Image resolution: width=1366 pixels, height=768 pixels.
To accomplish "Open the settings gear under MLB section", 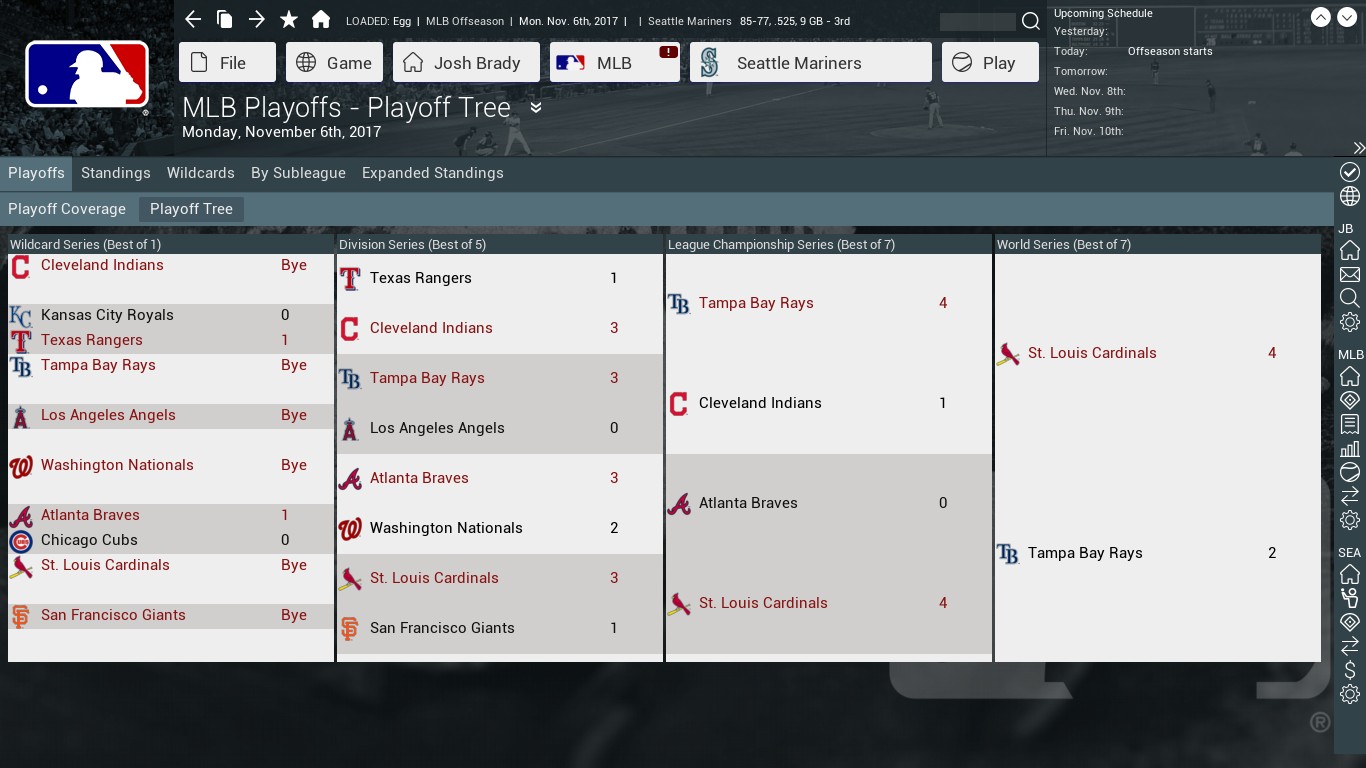I will coord(1350,520).
